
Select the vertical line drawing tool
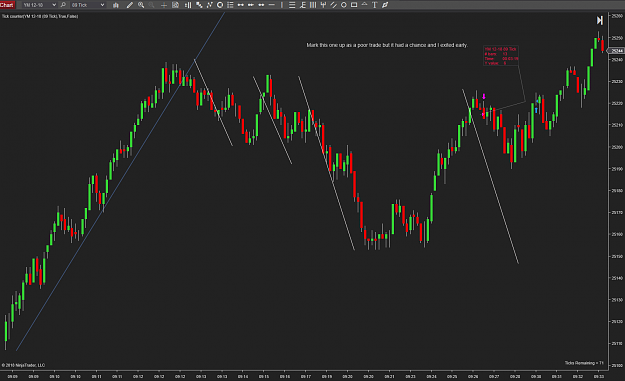tap(282, 5)
